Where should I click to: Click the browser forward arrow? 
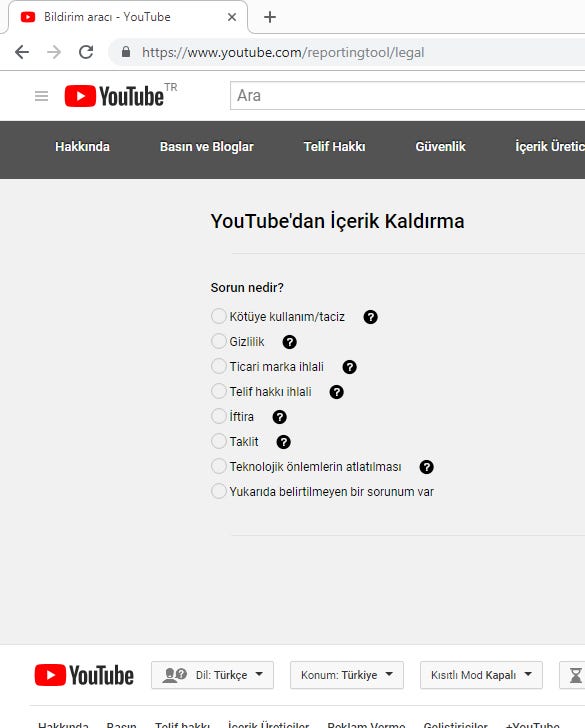click(x=54, y=52)
